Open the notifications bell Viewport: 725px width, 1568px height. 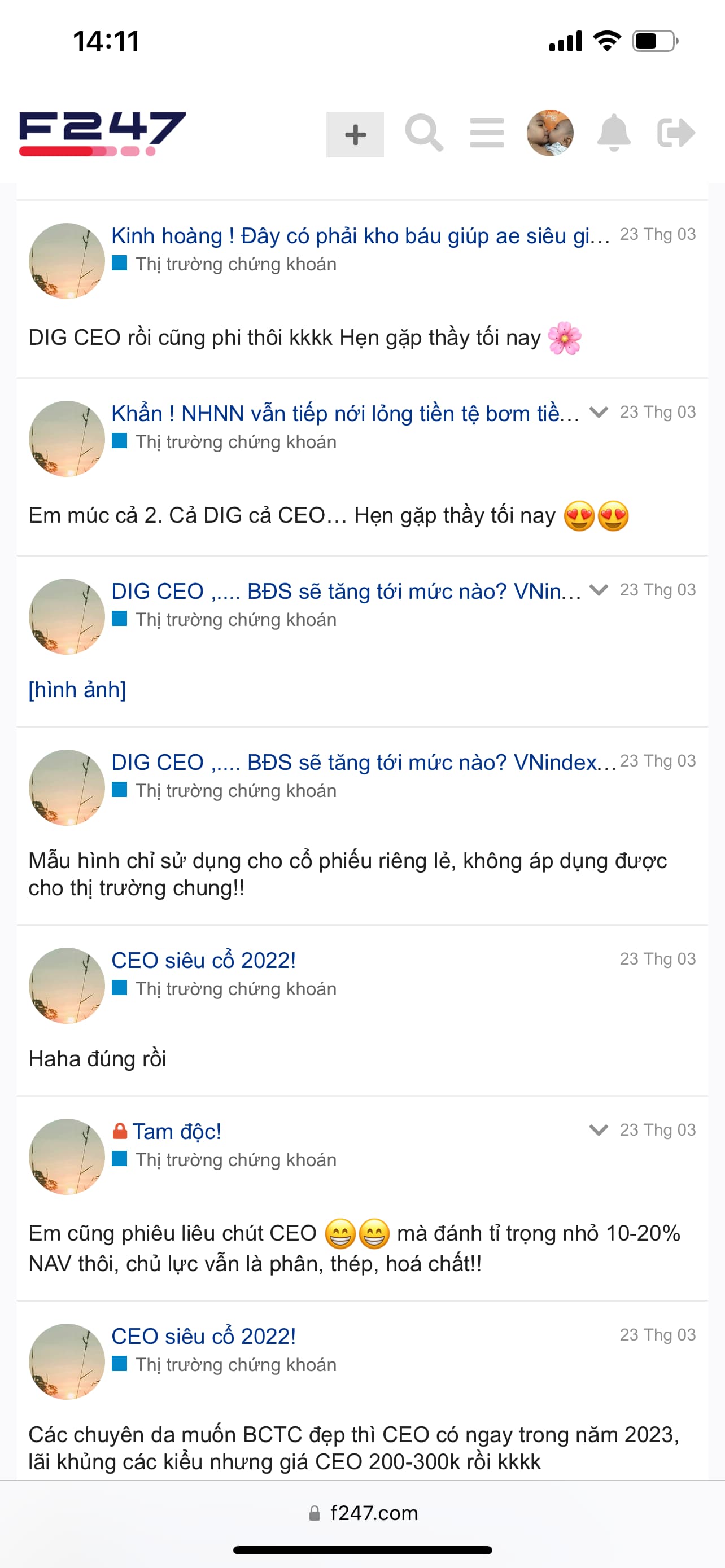613,133
